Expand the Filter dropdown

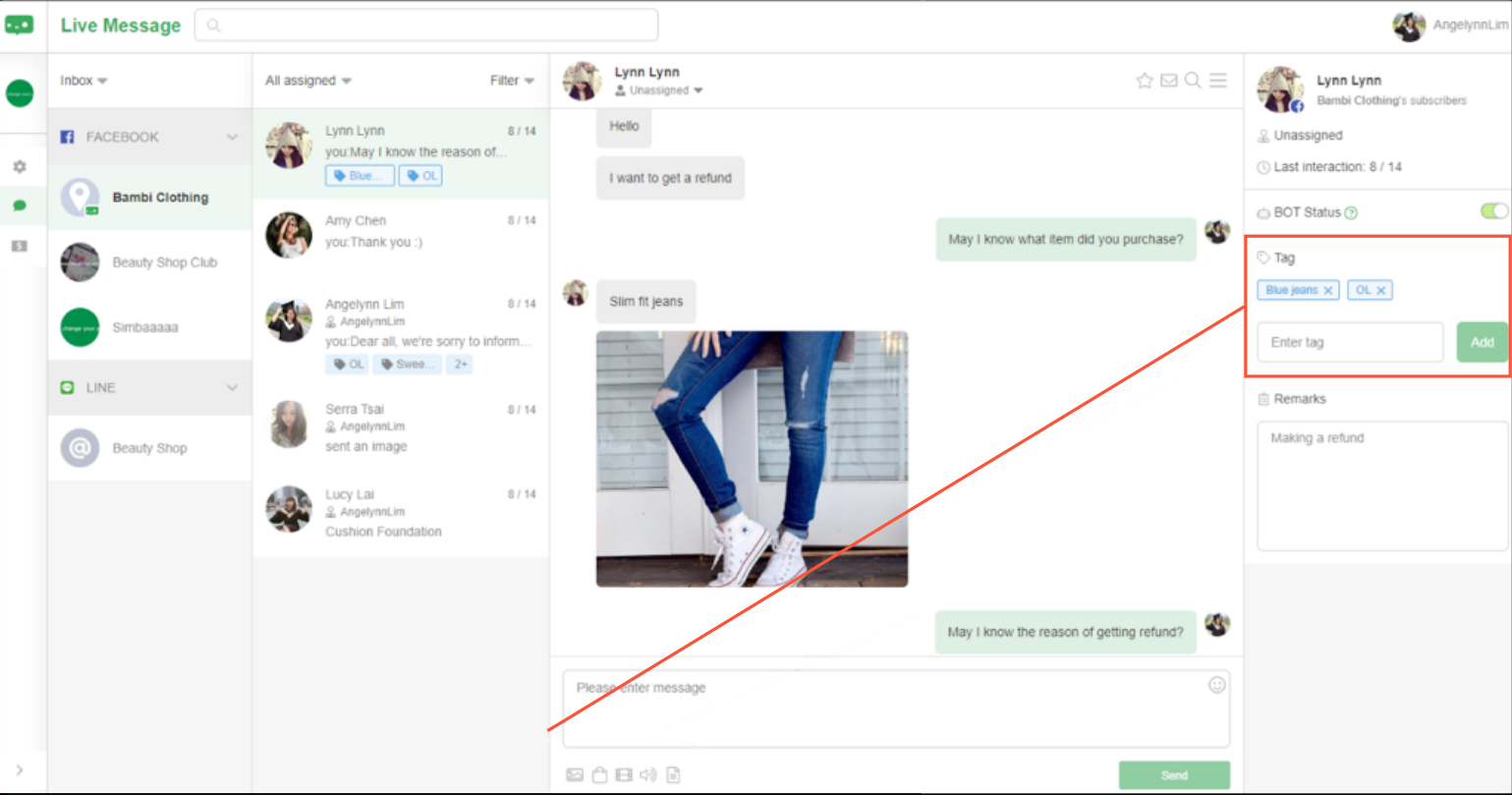512,81
